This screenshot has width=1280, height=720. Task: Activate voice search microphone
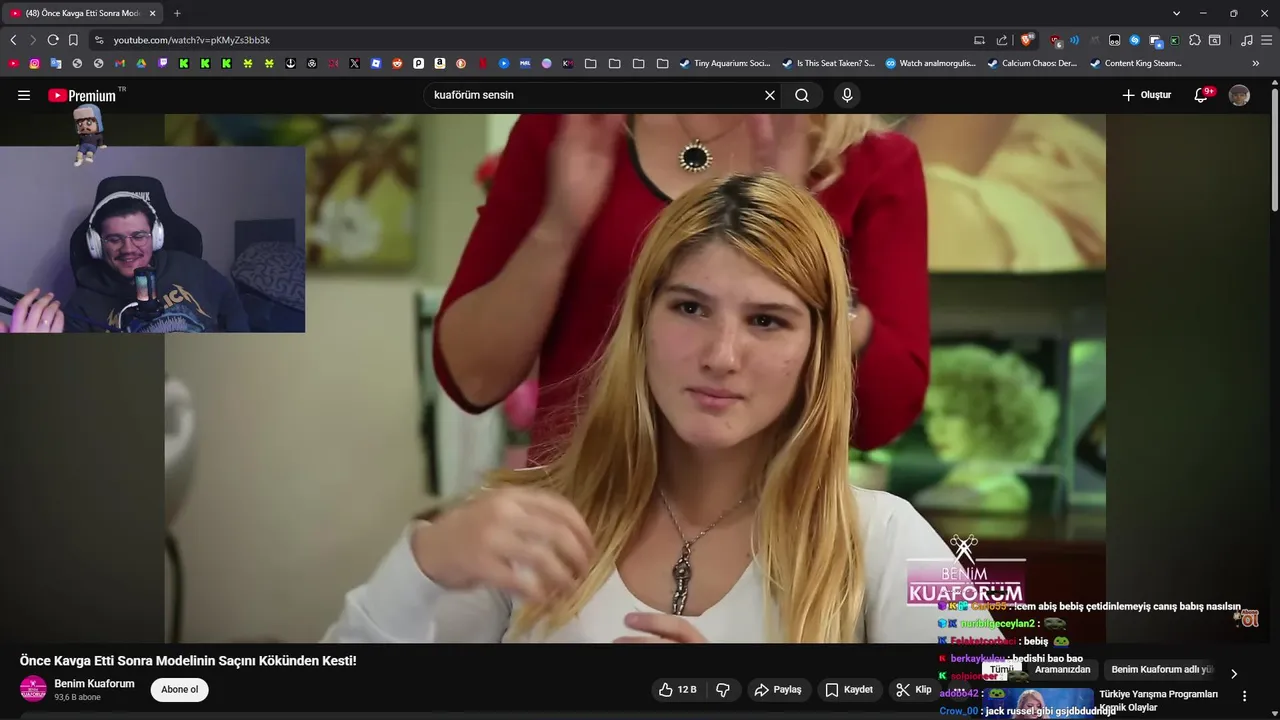pos(847,95)
